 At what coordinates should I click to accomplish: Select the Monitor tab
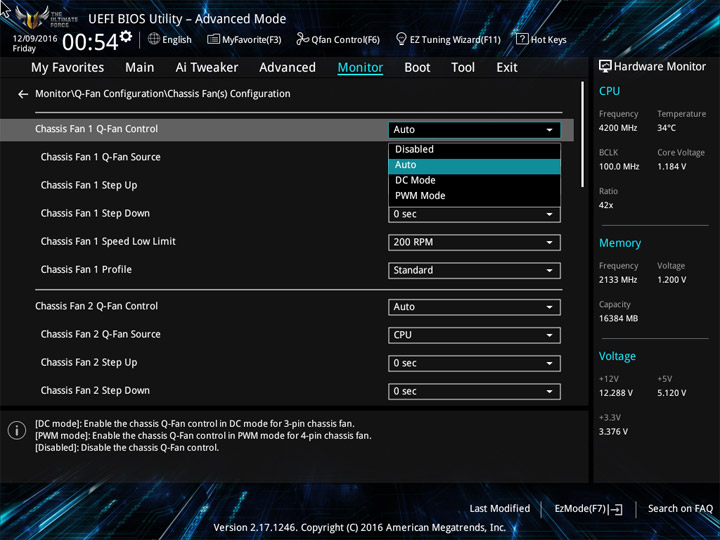[x=360, y=68]
